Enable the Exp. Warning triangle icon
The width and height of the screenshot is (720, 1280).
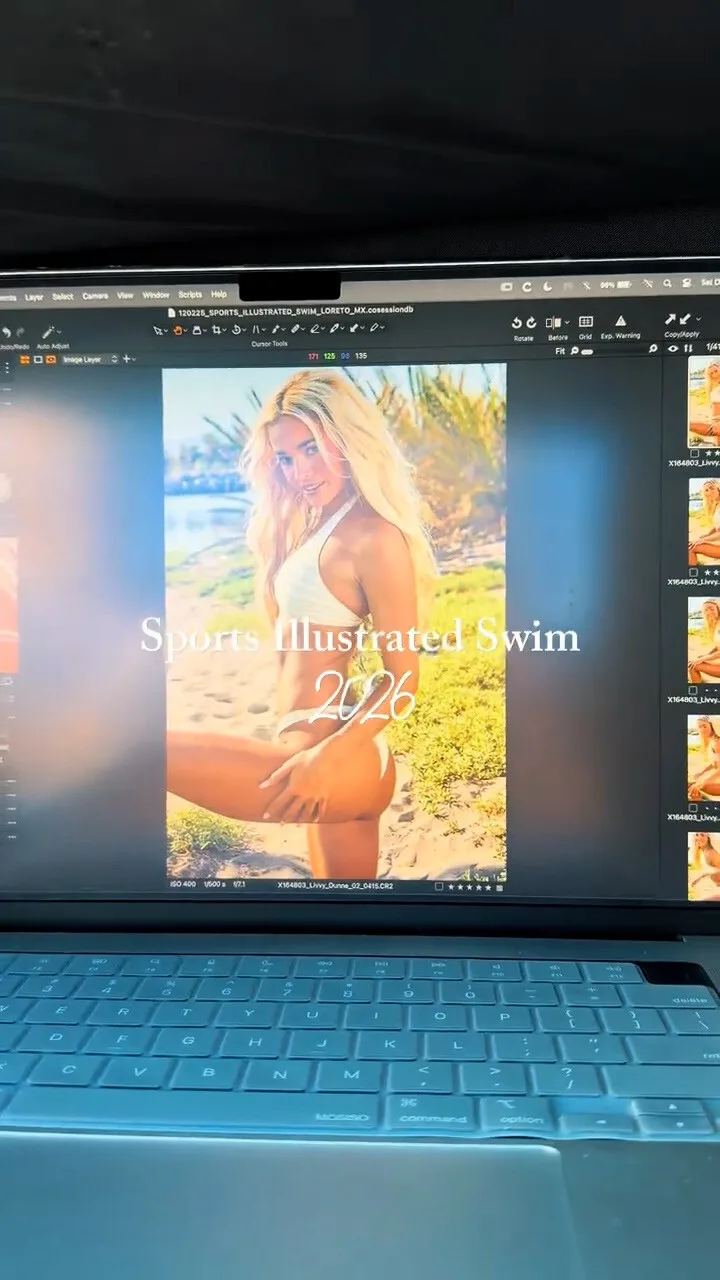click(x=620, y=321)
